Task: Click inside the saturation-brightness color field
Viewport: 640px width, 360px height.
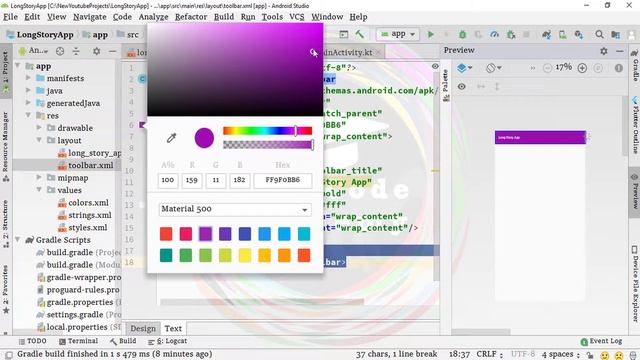Action: click(235, 69)
